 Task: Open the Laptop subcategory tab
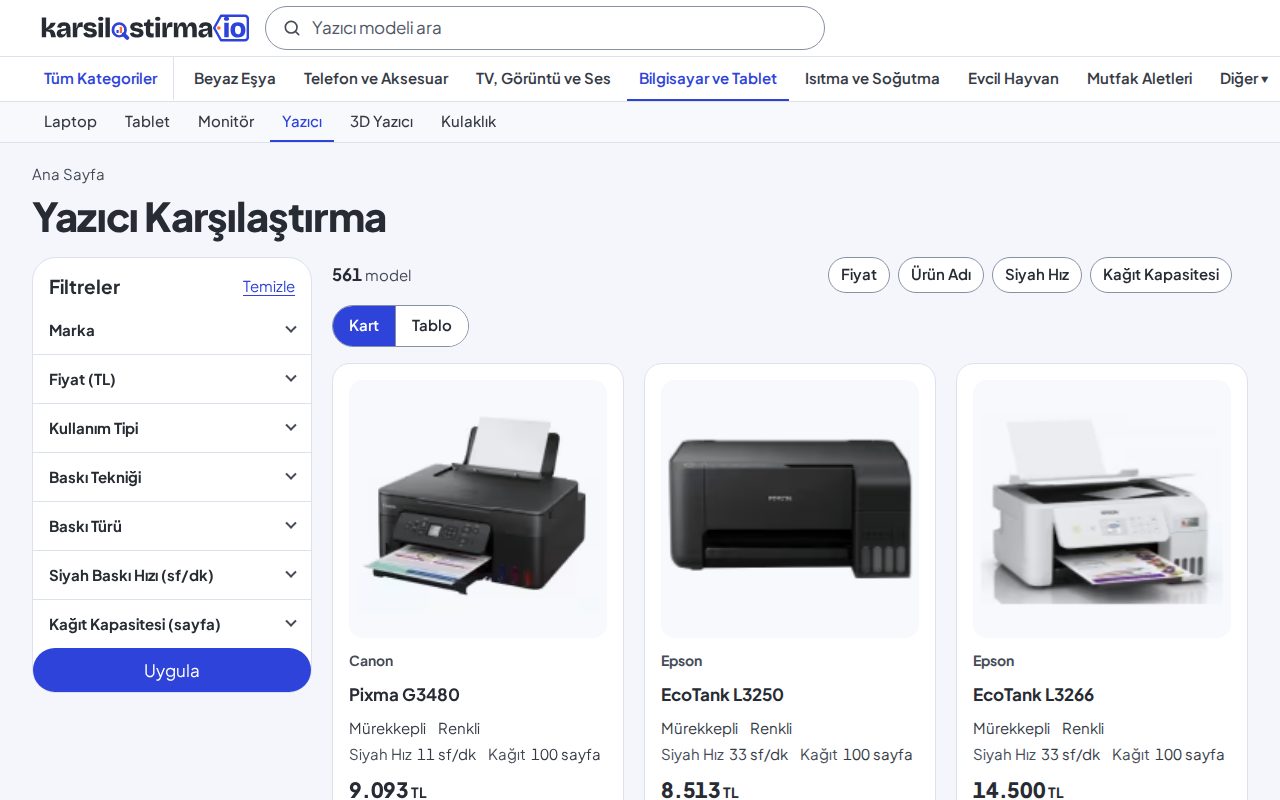[70, 121]
